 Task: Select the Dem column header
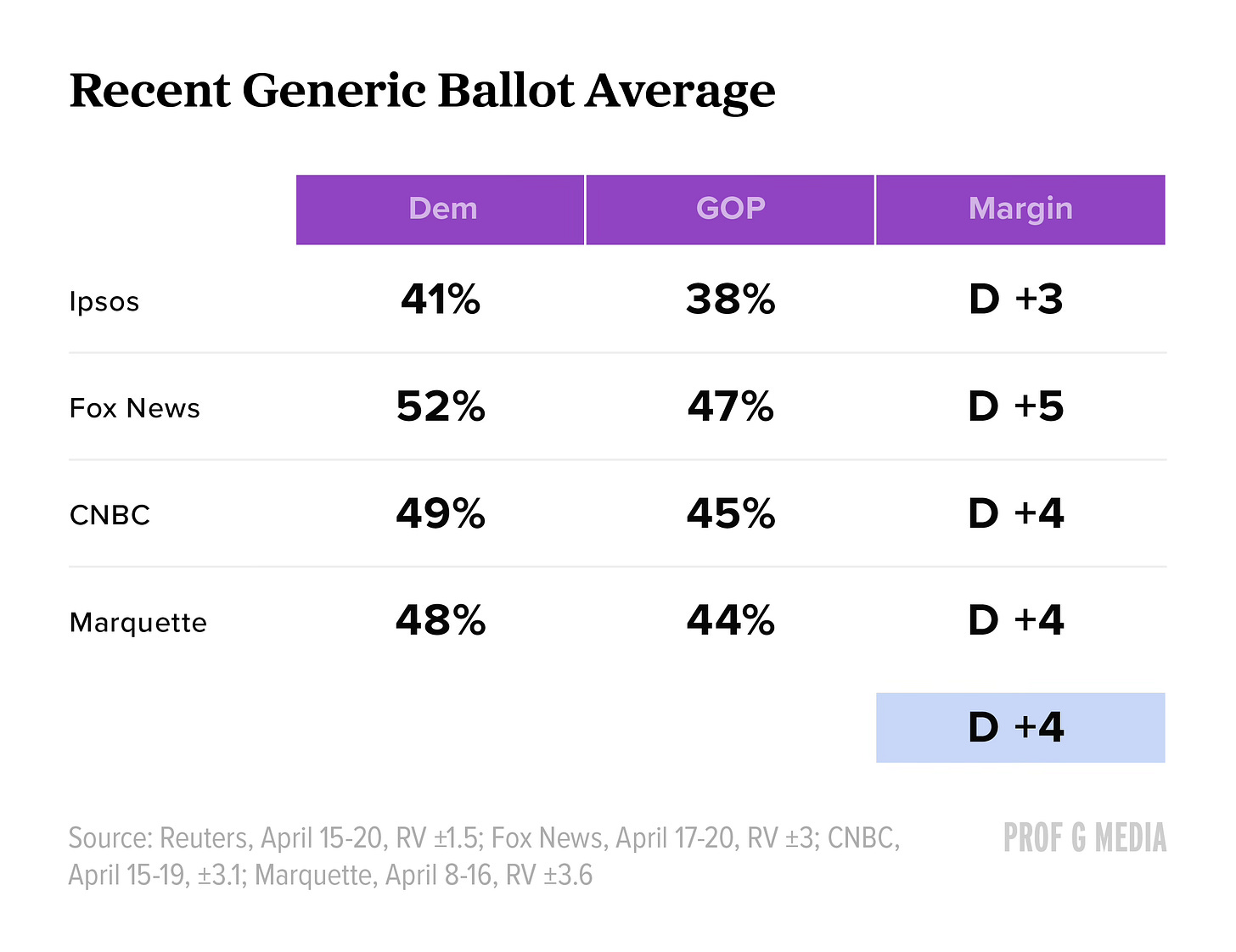click(x=441, y=209)
